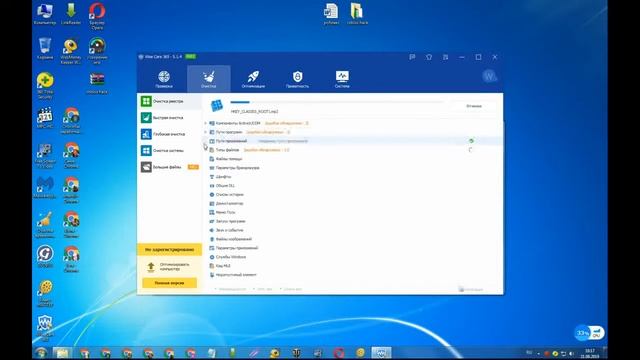The width and height of the screenshot is (640, 360).
Task: Open the Оптимизация rocket tab
Action: pyautogui.click(x=253, y=79)
